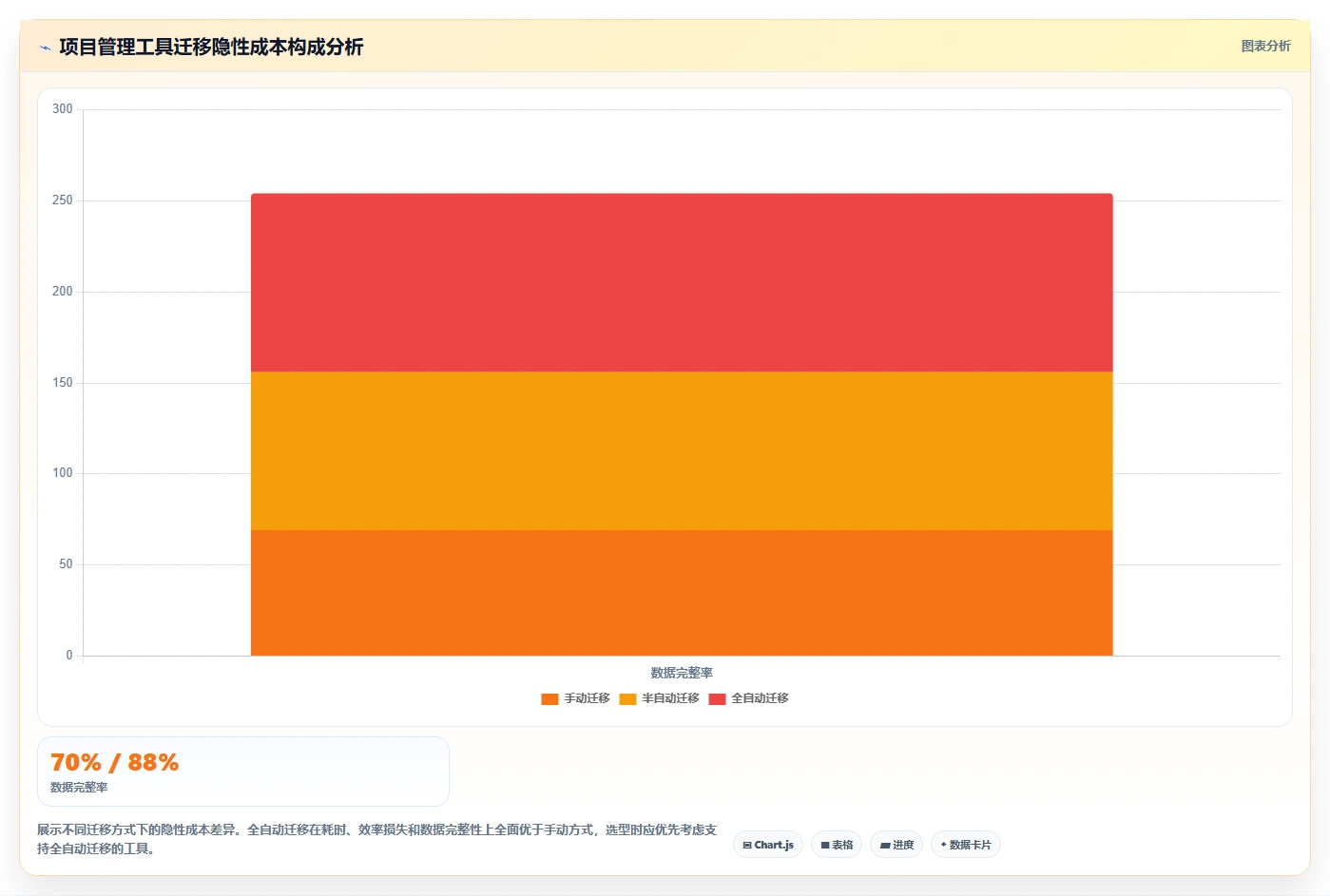The image size is (1330, 896).
Task: Click the chart icon beside the title
Action: (x=45, y=48)
